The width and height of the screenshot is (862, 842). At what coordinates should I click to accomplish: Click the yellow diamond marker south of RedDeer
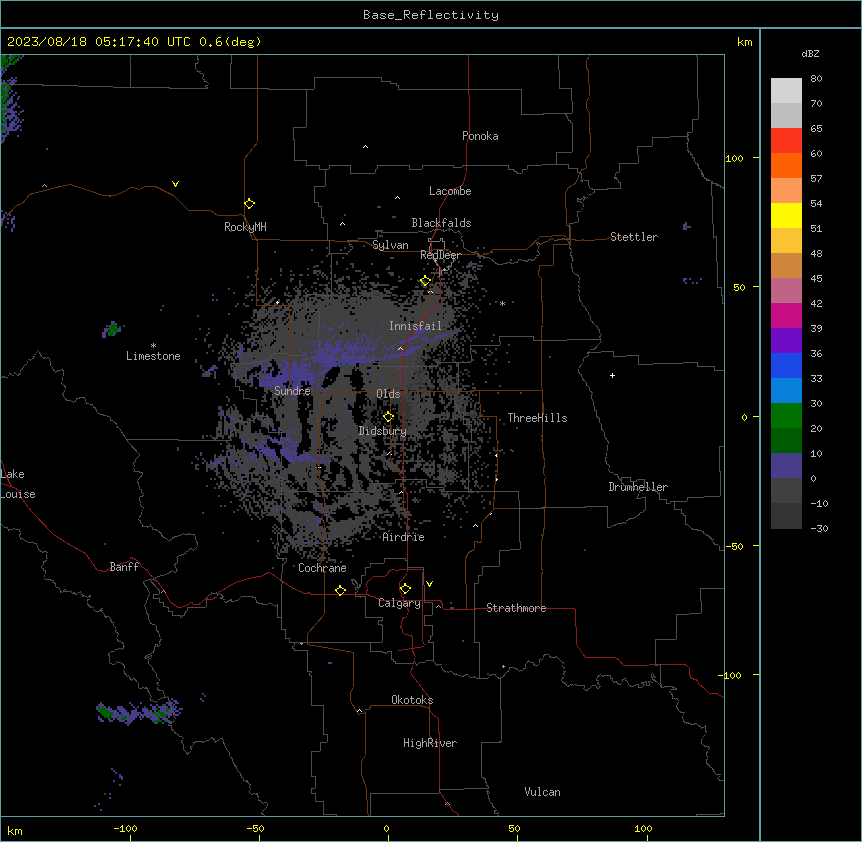coord(426,281)
